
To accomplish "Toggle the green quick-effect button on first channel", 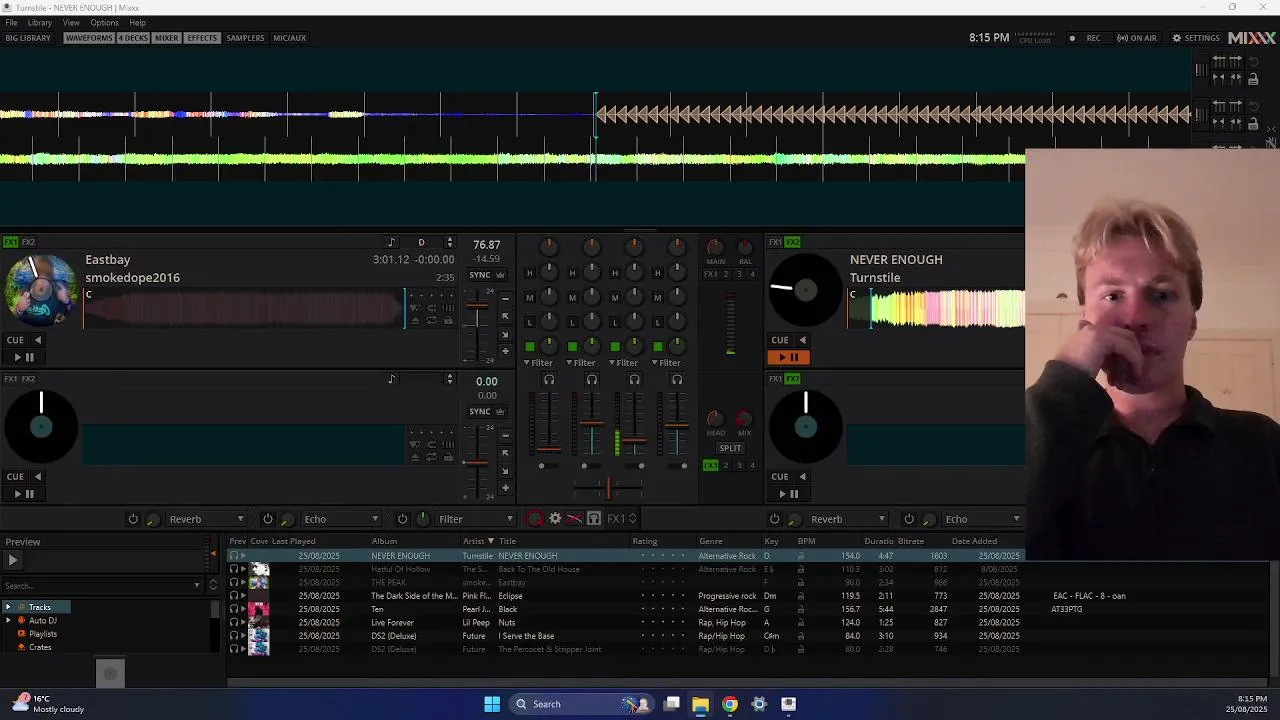I will point(530,346).
